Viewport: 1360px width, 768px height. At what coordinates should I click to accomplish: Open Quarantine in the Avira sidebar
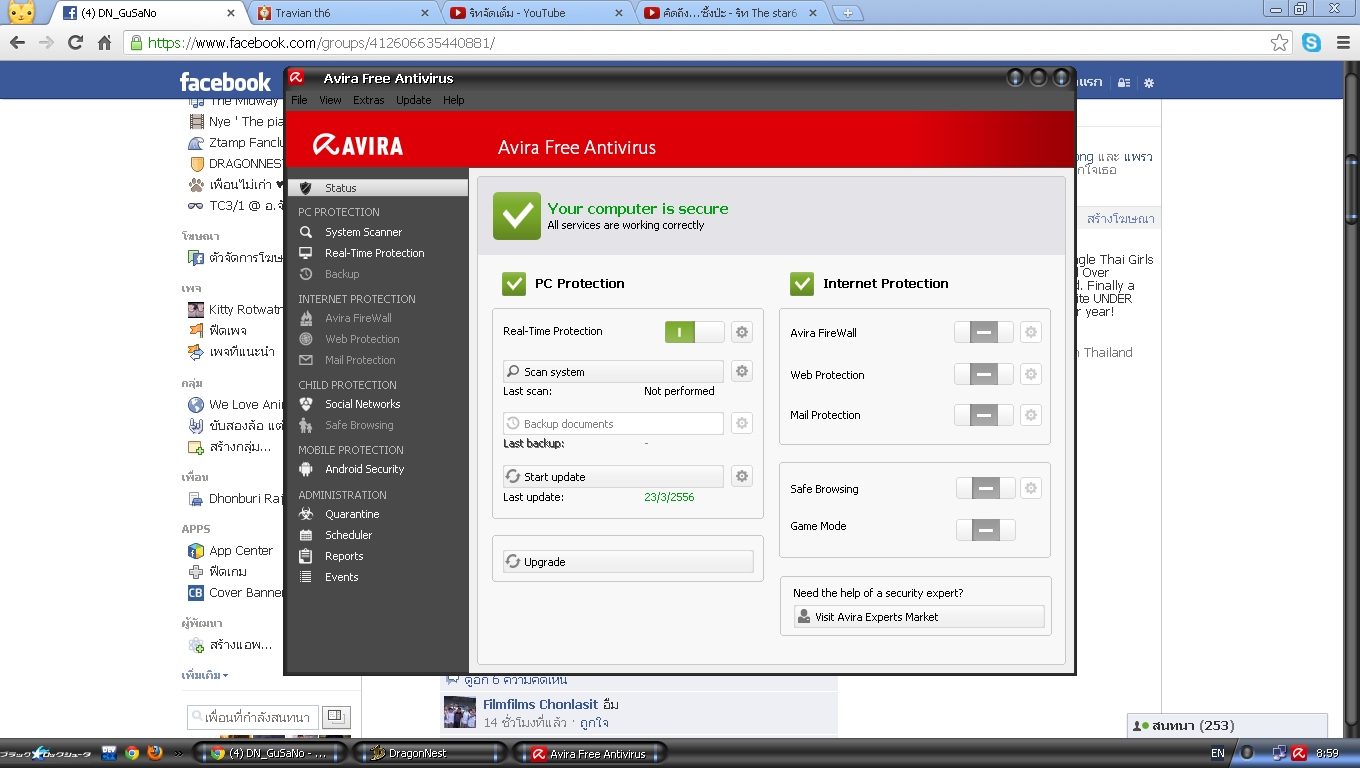(352, 514)
